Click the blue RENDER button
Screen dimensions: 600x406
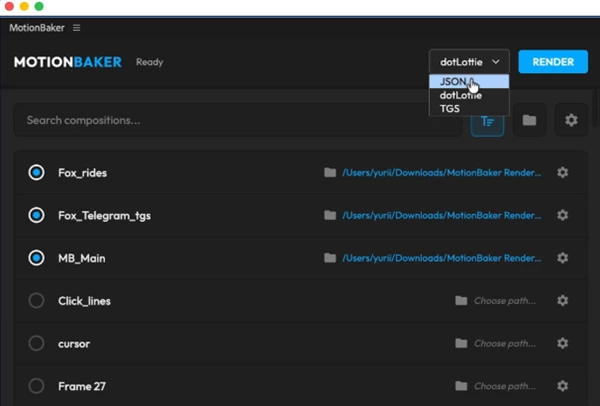pyautogui.click(x=553, y=62)
